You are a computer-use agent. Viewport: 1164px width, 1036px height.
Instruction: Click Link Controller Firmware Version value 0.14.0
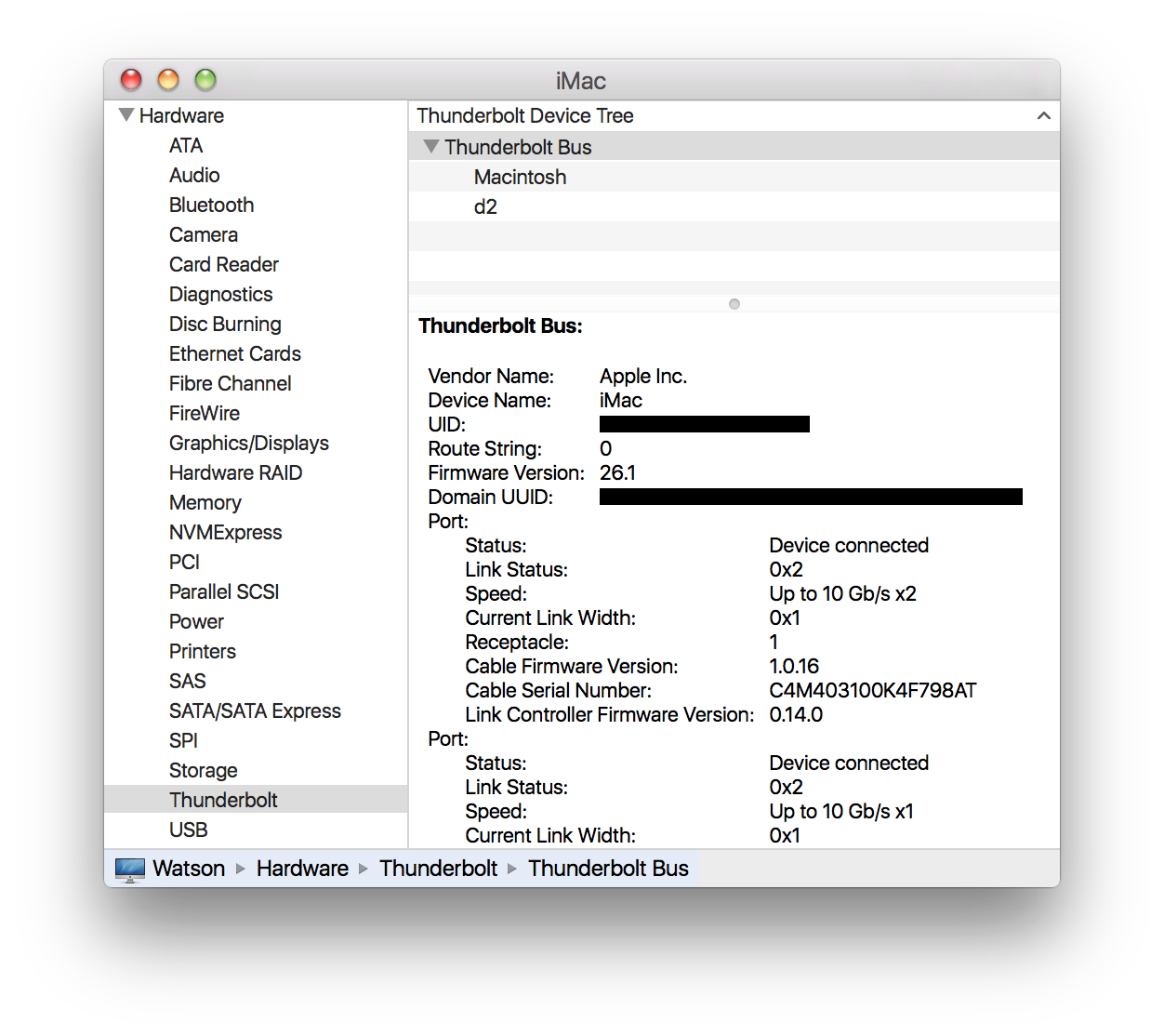[796, 714]
